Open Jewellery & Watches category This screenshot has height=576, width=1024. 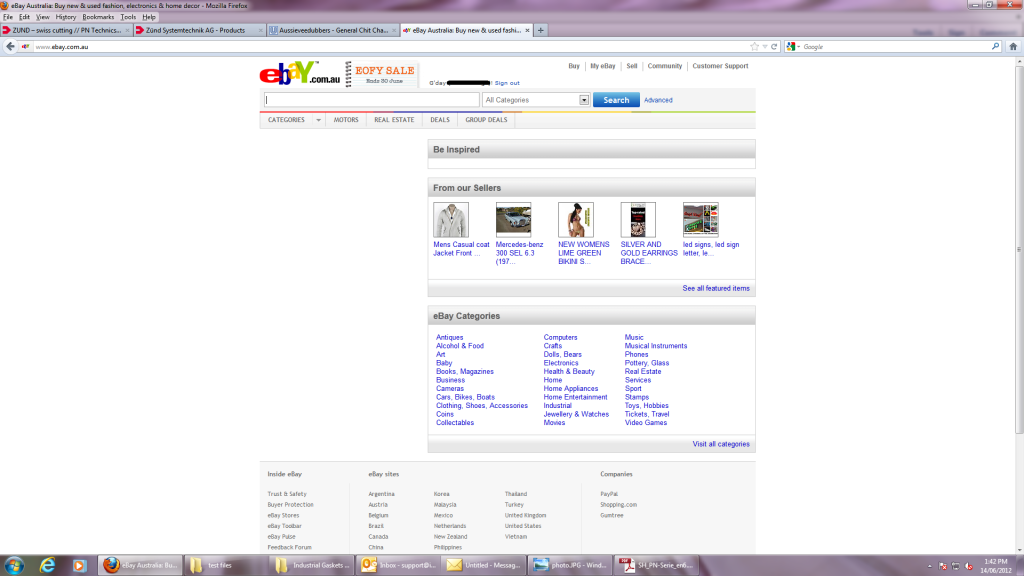click(x=576, y=414)
